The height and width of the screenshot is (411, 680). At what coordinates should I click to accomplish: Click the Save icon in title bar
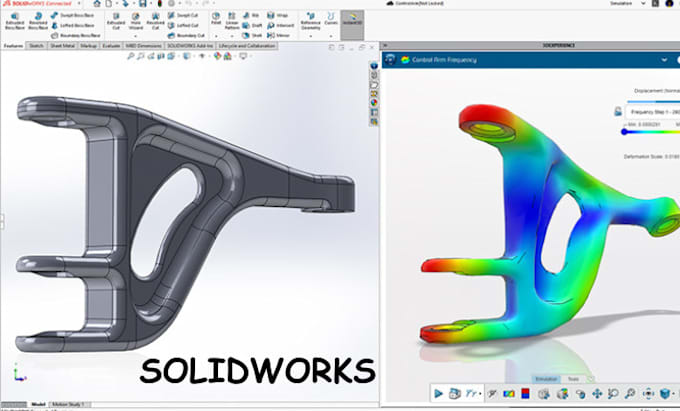tap(143, 3)
